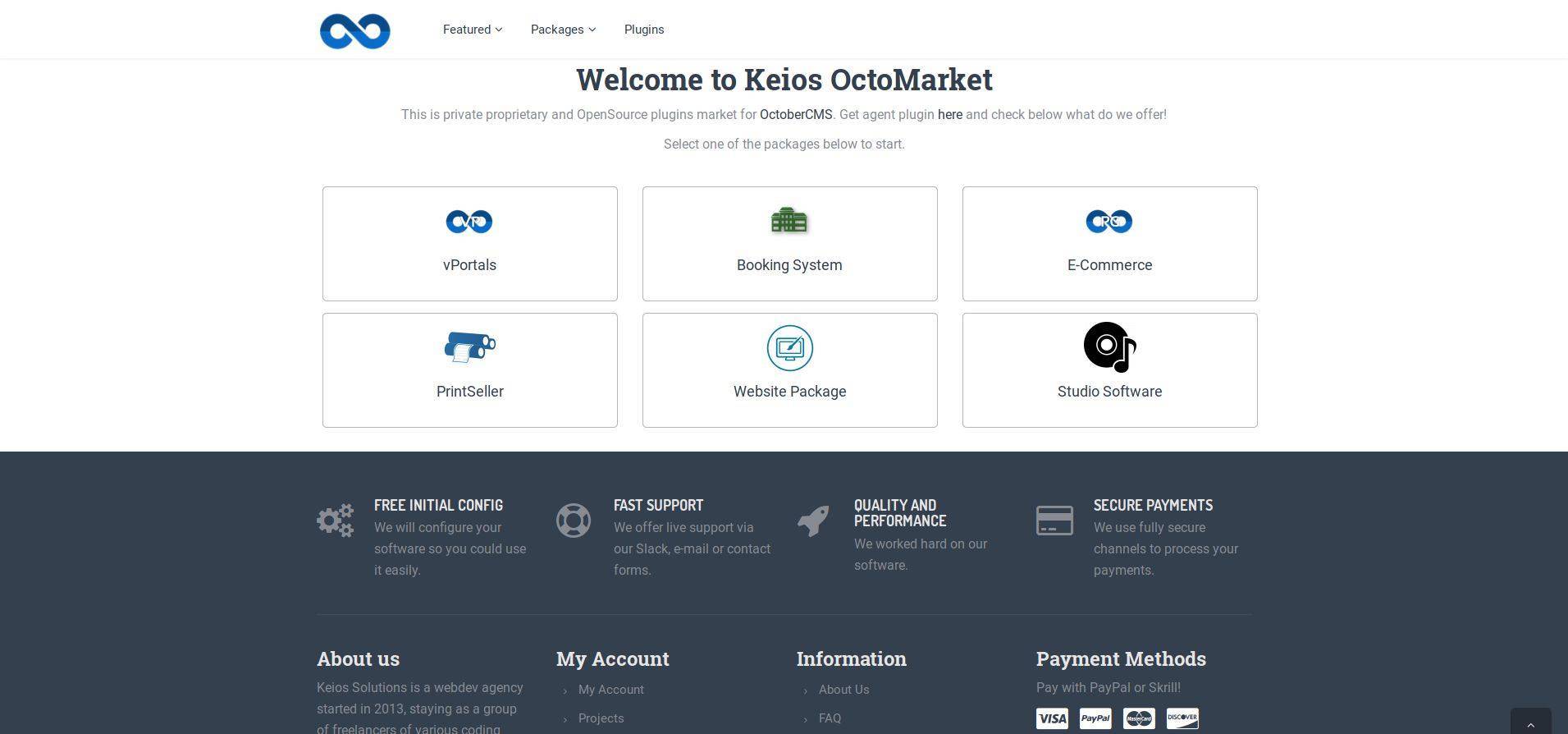1568x734 pixels.
Task: Go to Projects footer link
Action: point(601,718)
